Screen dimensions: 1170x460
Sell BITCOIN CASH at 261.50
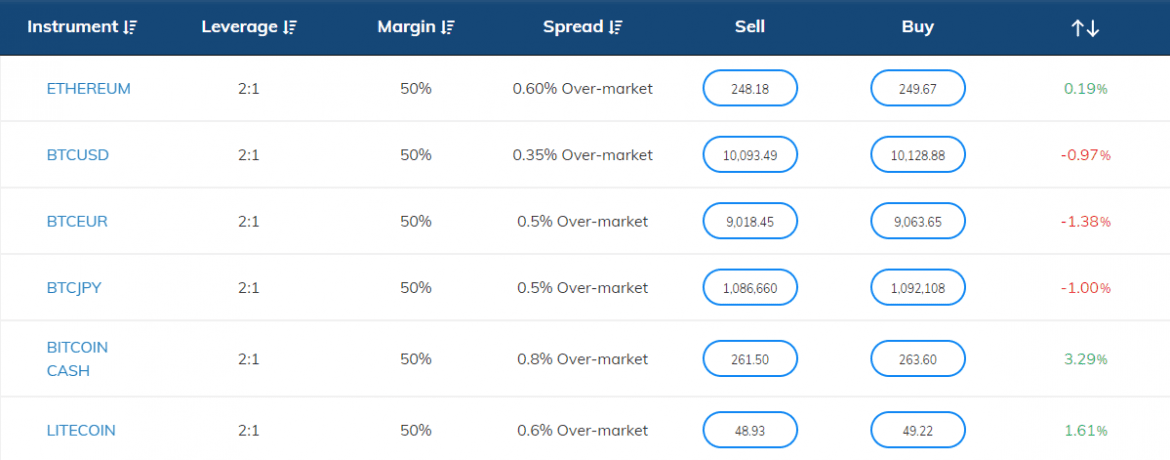pos(750,359)
